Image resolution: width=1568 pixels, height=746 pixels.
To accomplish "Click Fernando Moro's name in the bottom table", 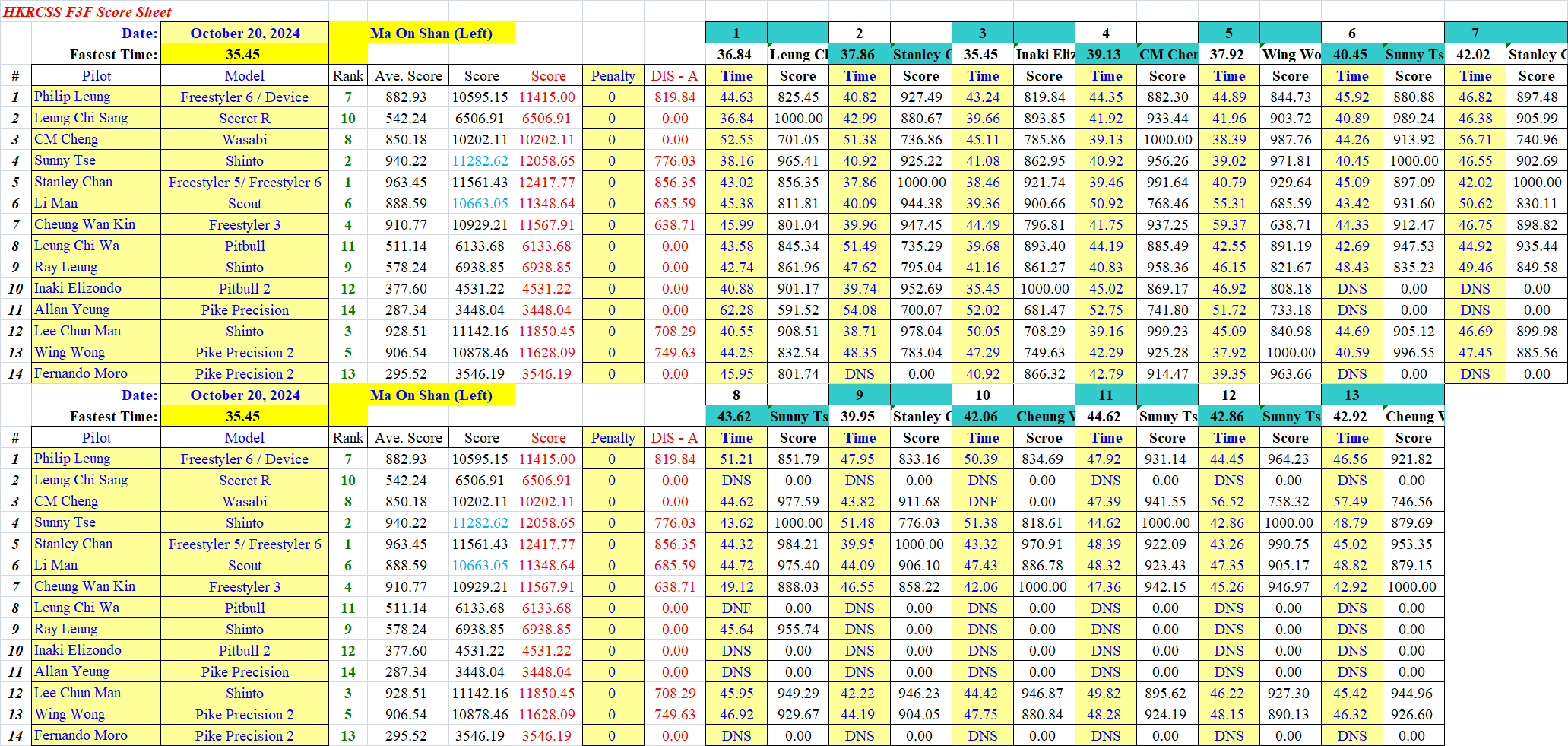I will point(81,735).
